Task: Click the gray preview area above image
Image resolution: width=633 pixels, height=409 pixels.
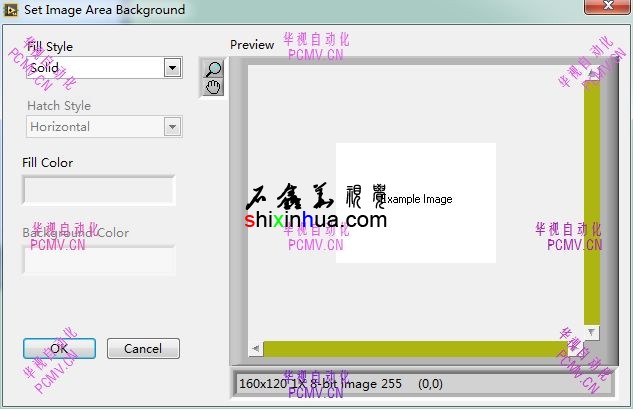Action: pos(415,100)
